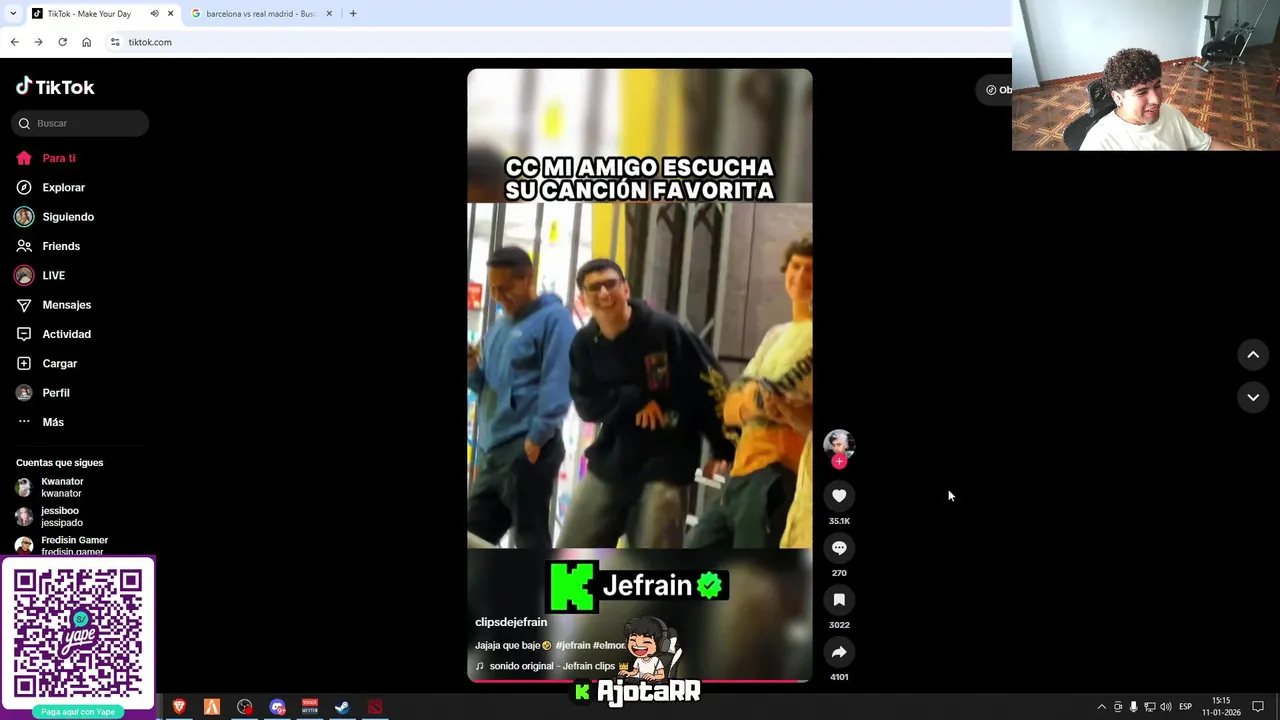The image size is (1280, 720).
Task: Open the orange A app in taskbar
Action: 212,707
